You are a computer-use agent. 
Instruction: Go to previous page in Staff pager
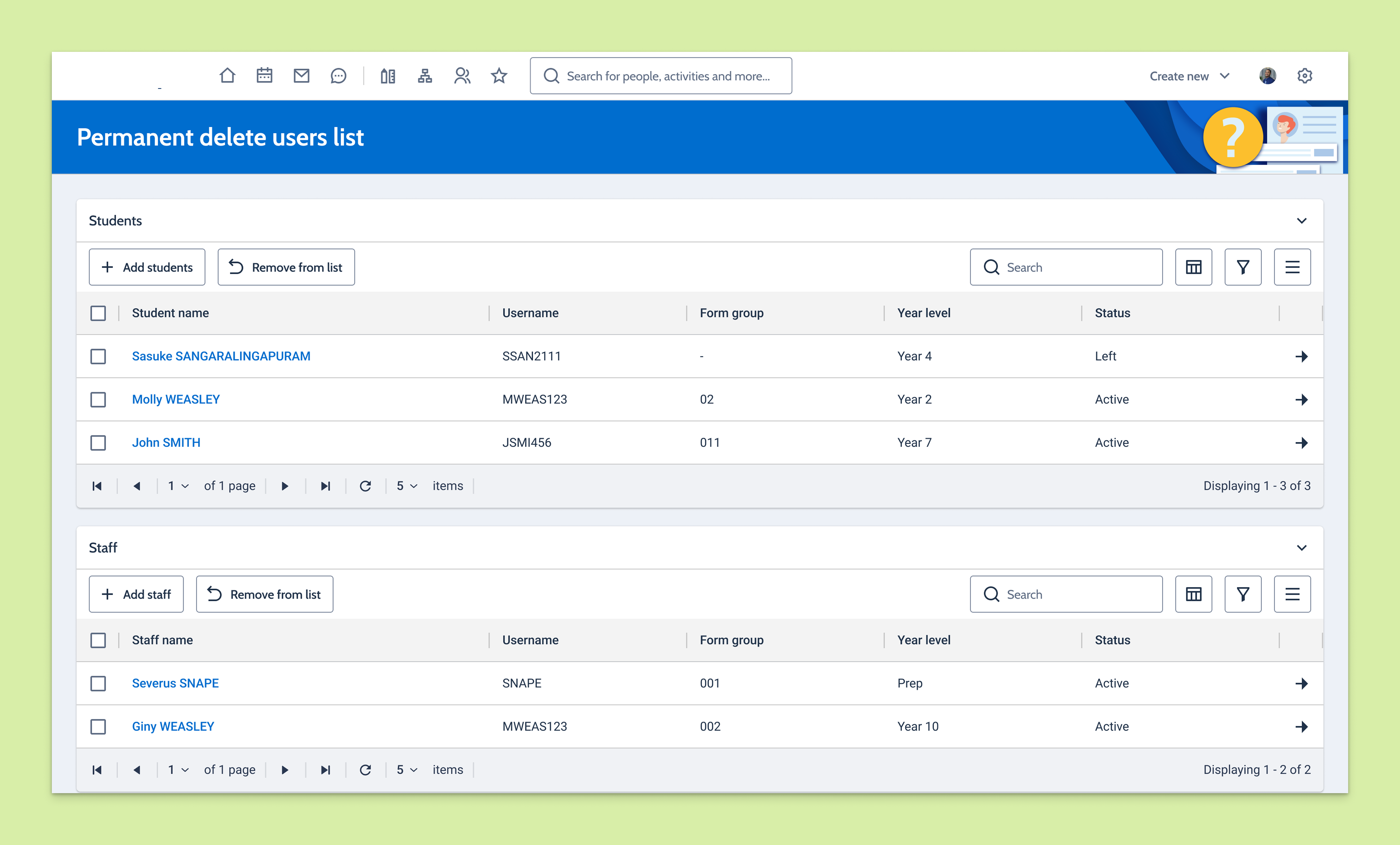(137, 770)
